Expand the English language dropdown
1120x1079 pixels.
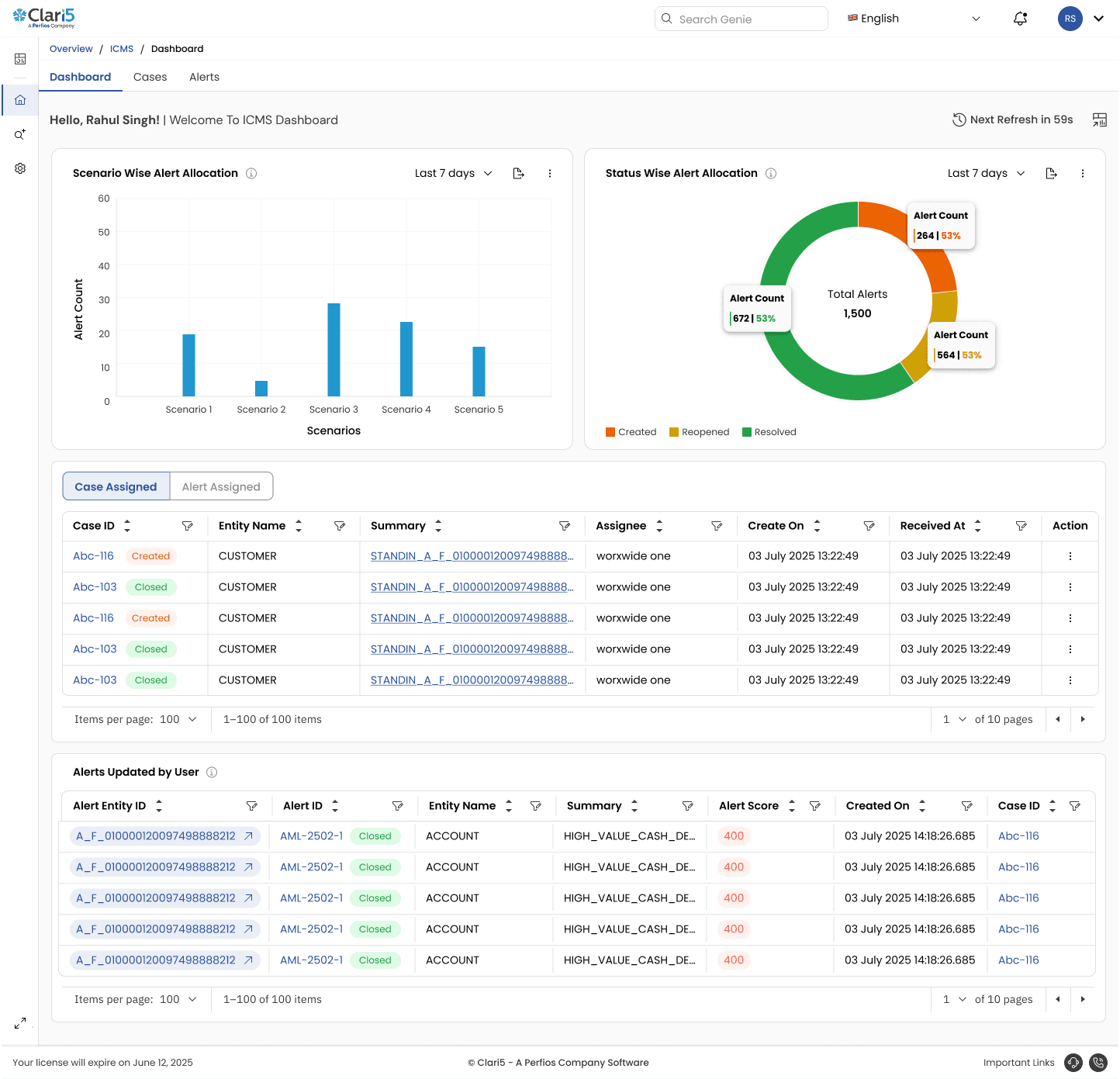point(914,19)
